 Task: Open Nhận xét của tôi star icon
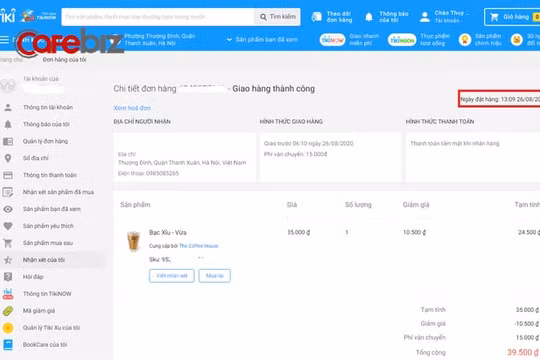coord(8,260)
